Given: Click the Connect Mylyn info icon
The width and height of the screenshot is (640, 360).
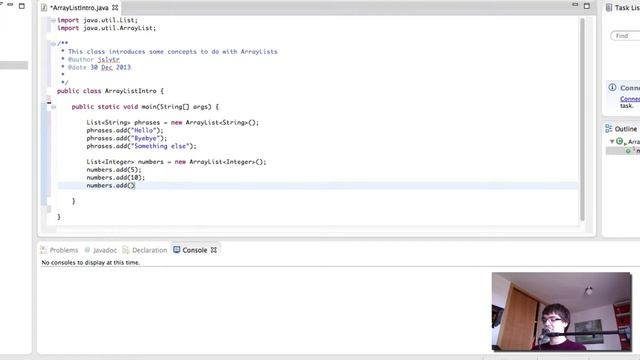Looking at the screenshot, I should point(612,87).
